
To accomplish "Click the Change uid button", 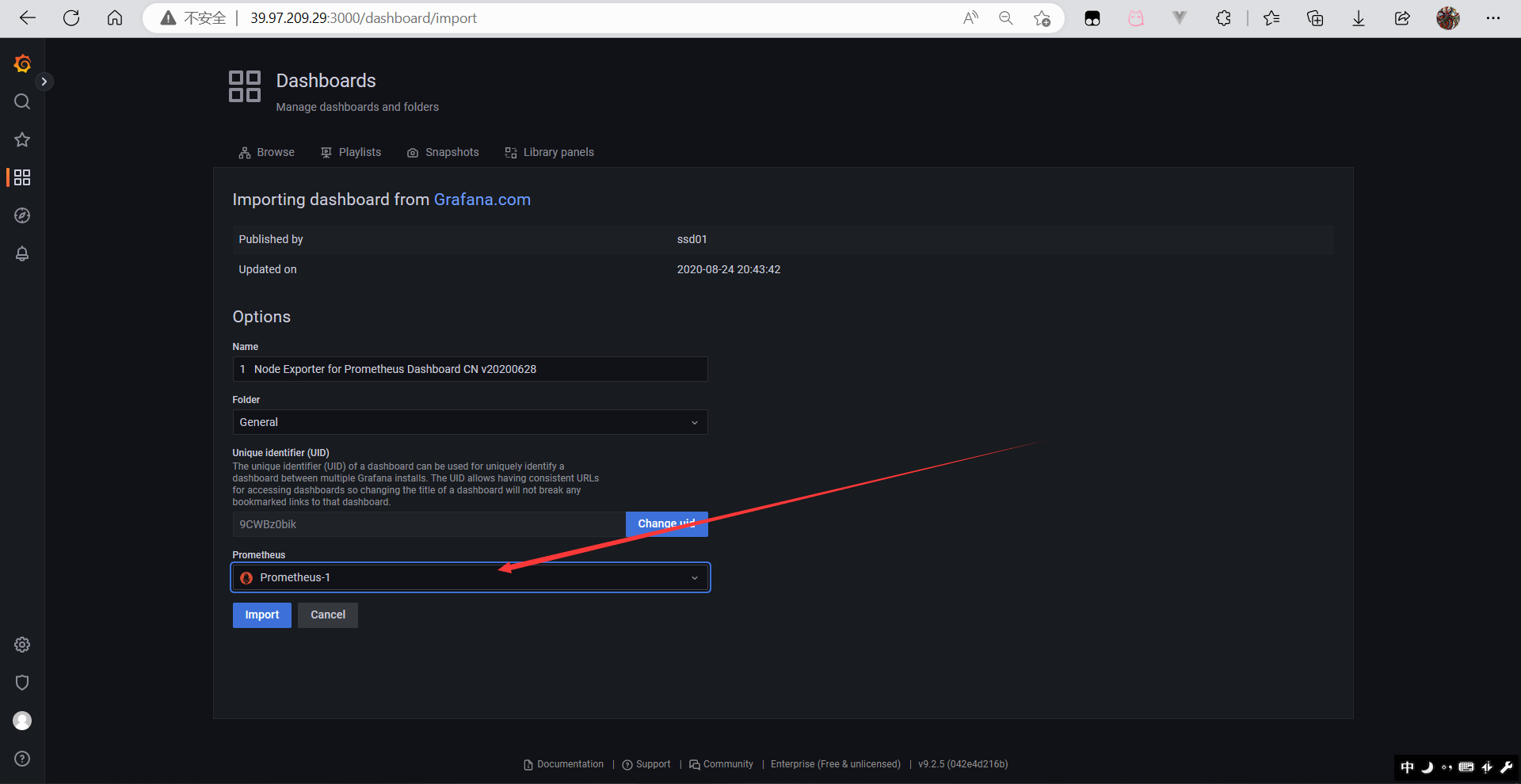I will (x=666, y=523).
